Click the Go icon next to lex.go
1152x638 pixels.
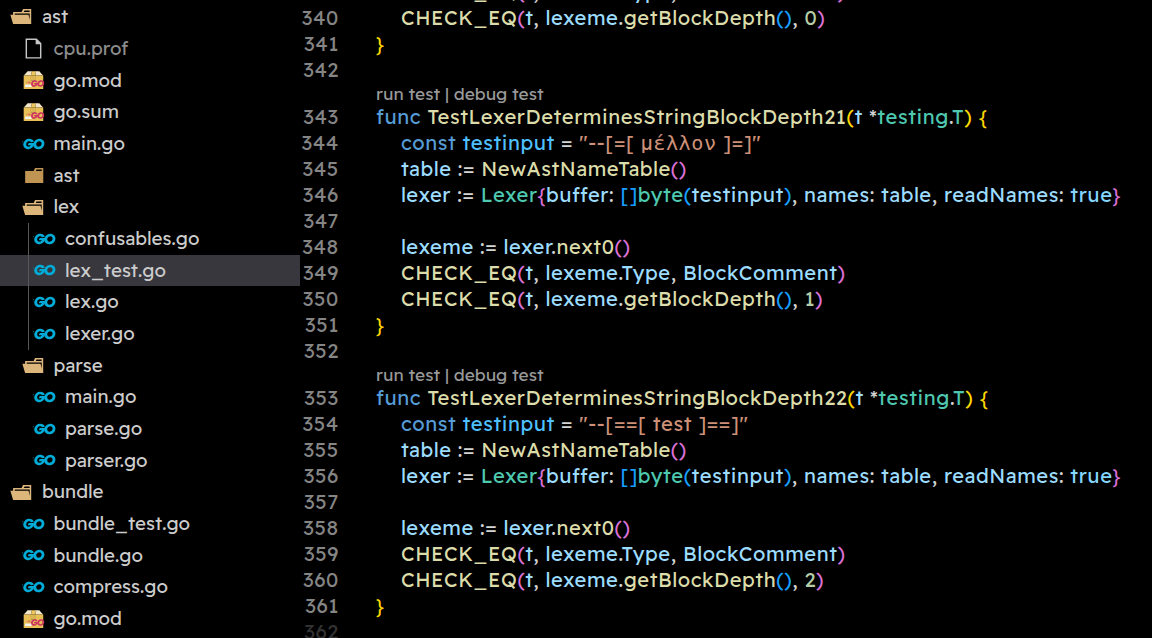[45, 302]
